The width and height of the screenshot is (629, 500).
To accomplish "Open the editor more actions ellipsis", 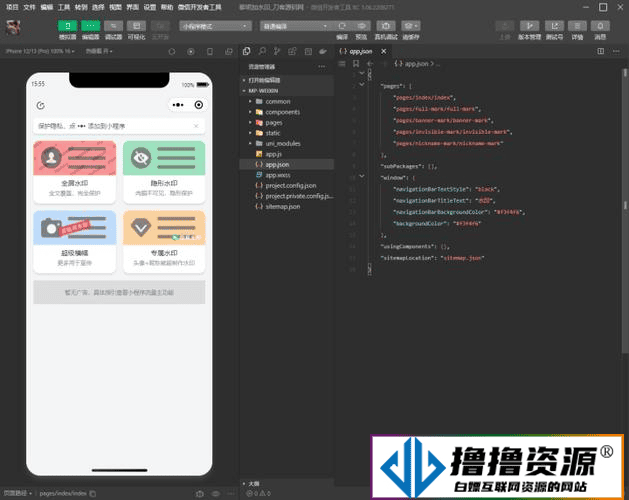I will click(616, 51).
